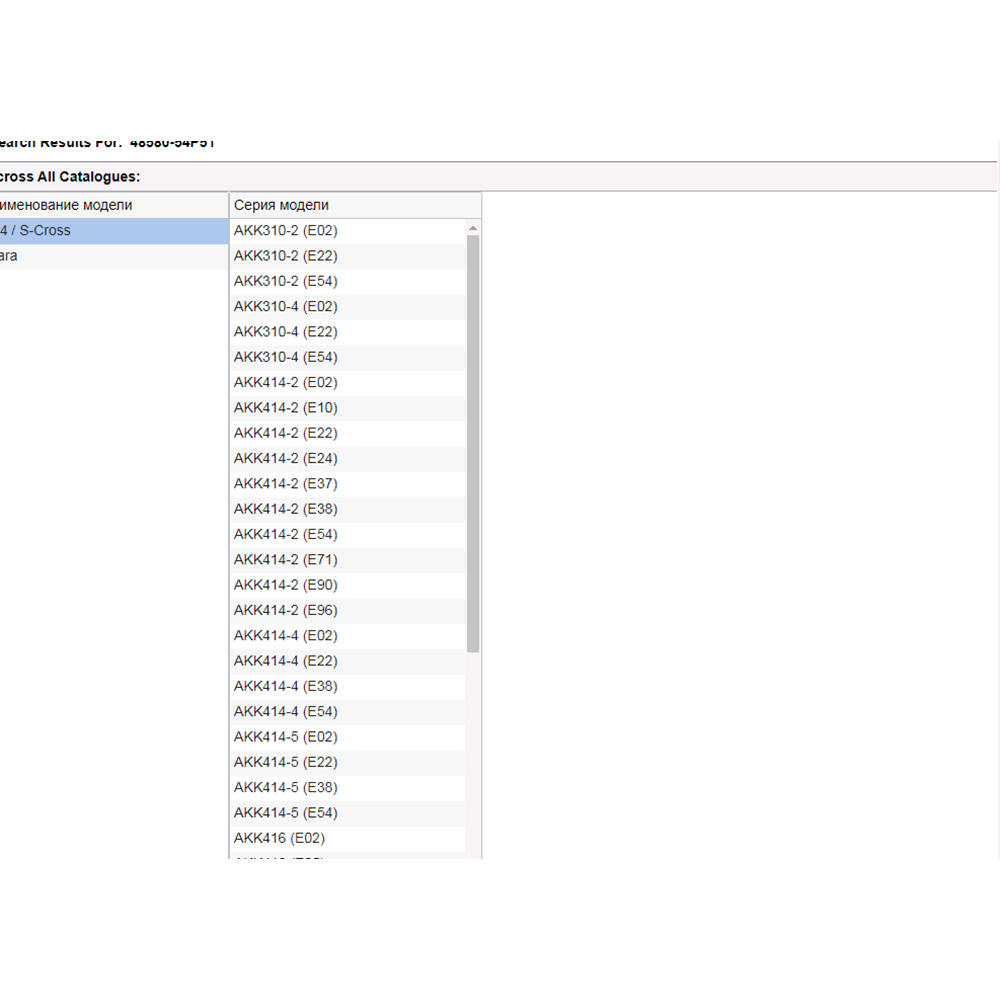The width and height of the screenshot is (1000, 1000).
Task: Select the model row ending in 'ara'
Action: tap(113, 257)
